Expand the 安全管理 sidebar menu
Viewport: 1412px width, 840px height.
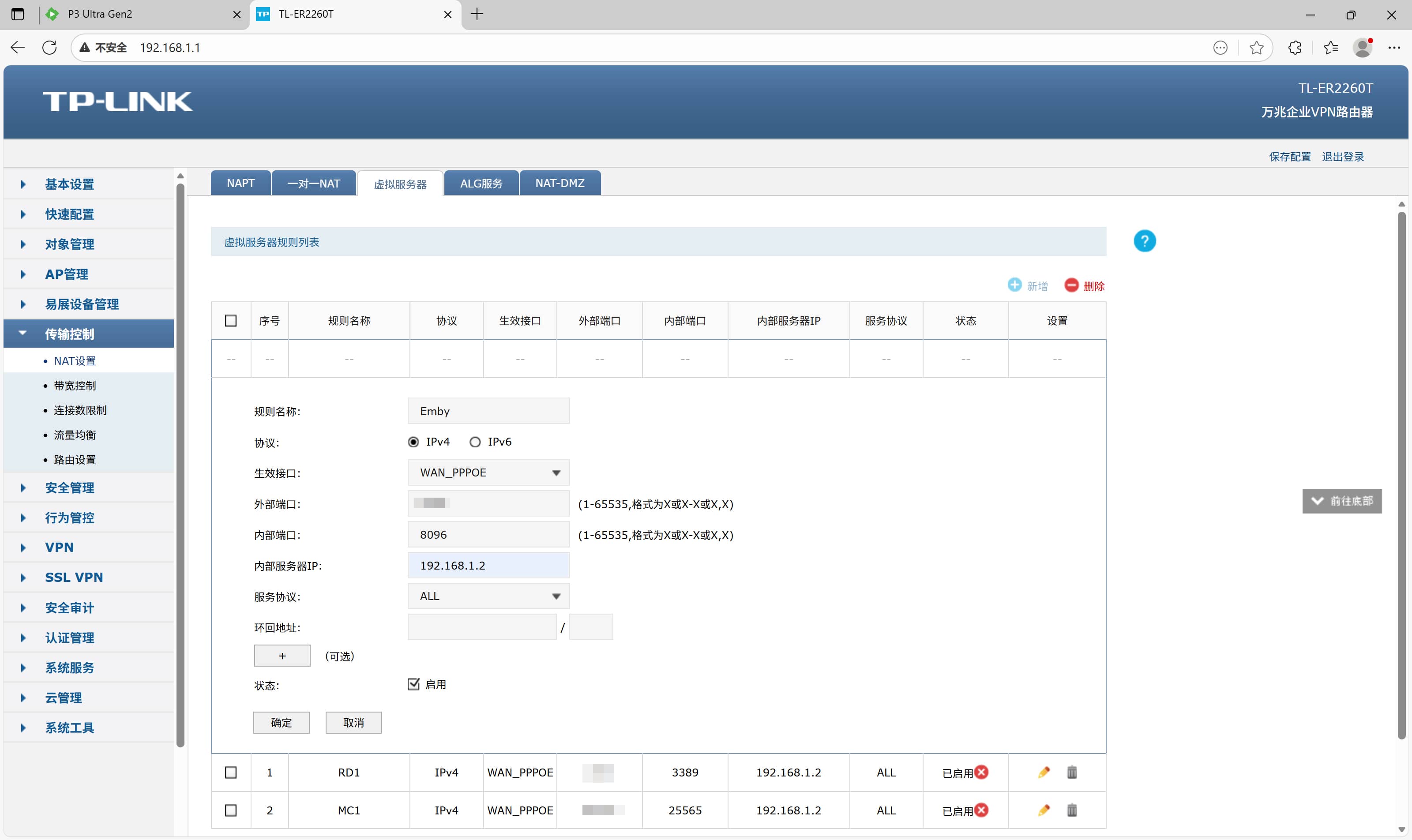pyautogui.click(x=70, y=487)
